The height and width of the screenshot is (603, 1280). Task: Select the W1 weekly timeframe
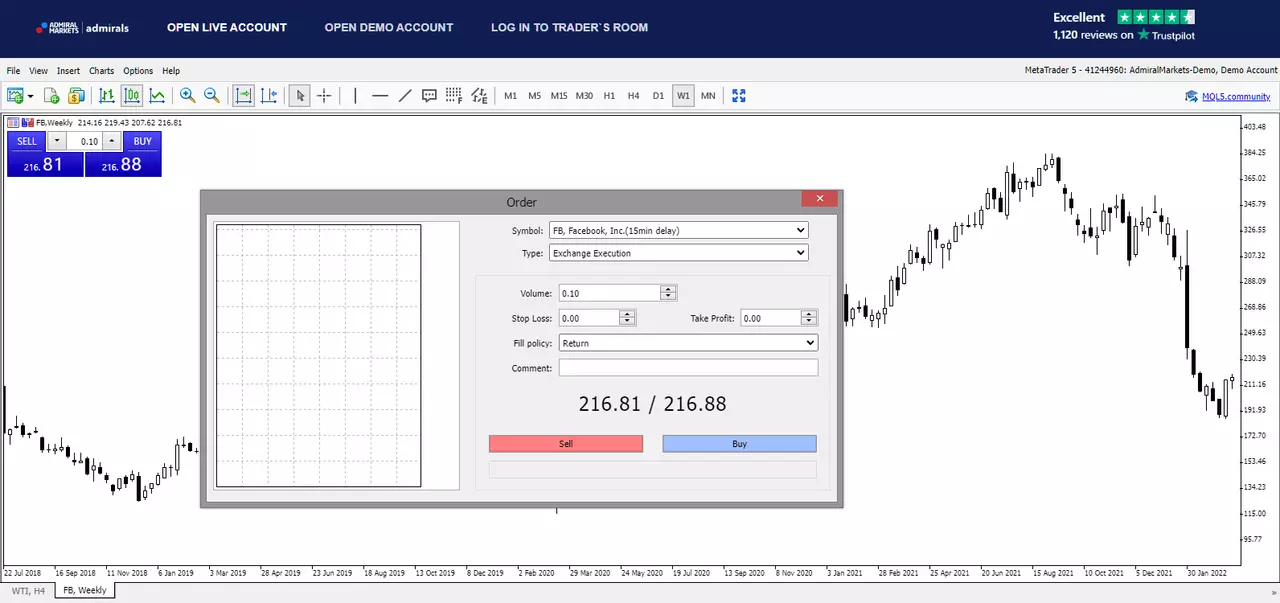683,96
